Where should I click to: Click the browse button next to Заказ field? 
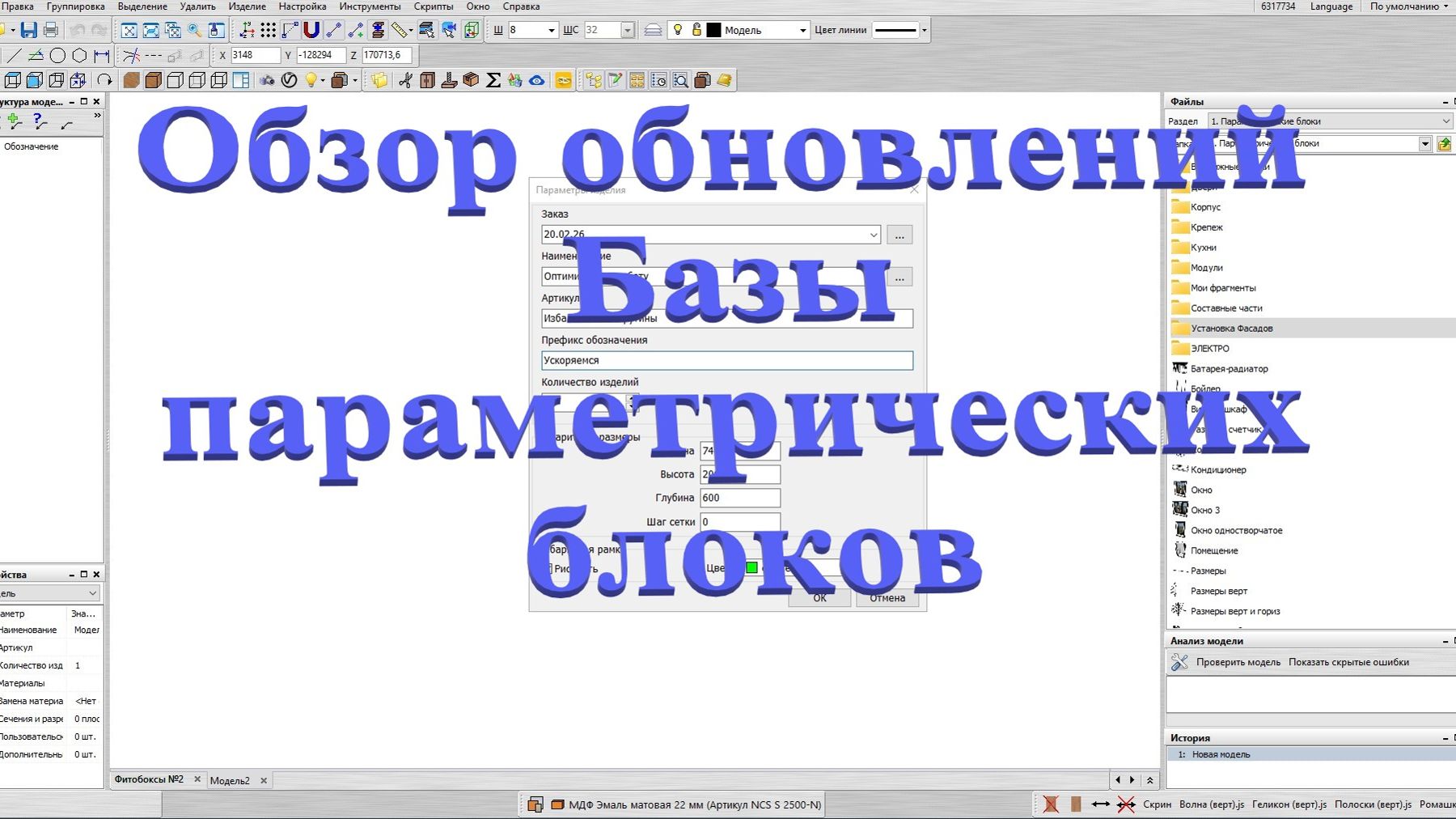899,235
